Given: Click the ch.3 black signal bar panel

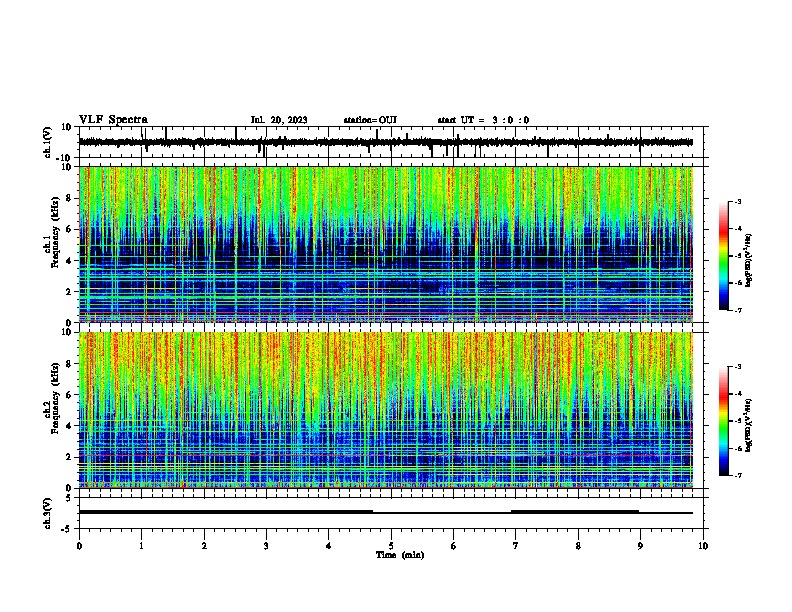Looking at the screenshot, I should pyautogui.click(x=391, y=513).
